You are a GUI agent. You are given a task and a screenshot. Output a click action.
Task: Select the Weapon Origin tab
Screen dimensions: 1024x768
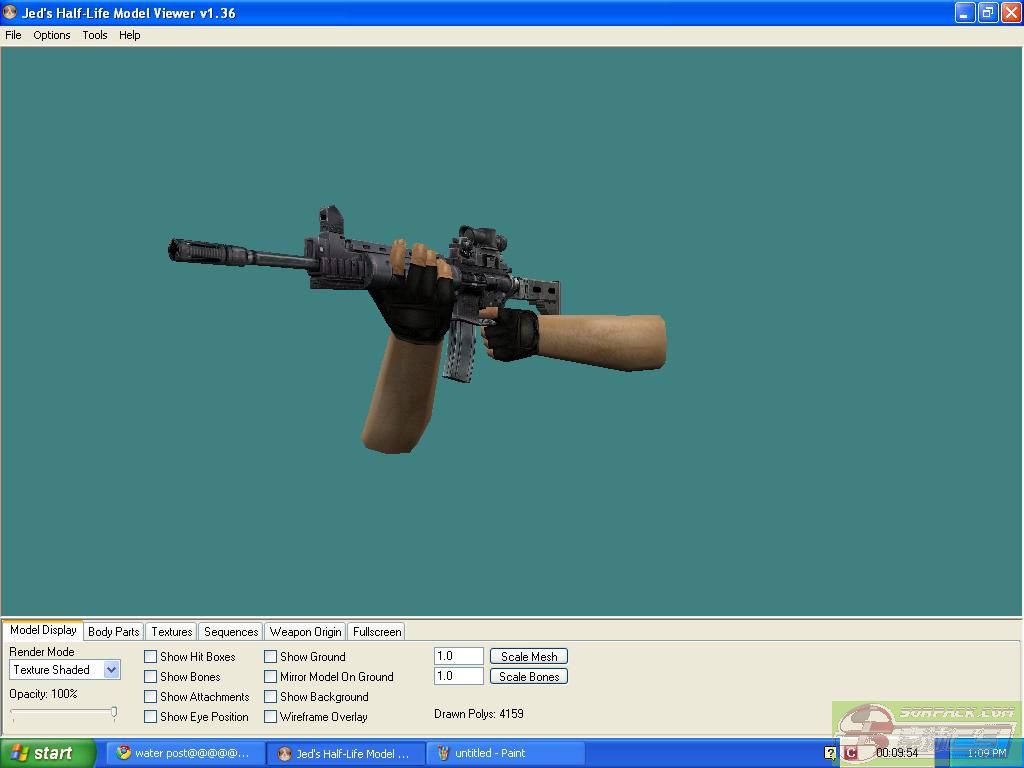coord(305,632)
